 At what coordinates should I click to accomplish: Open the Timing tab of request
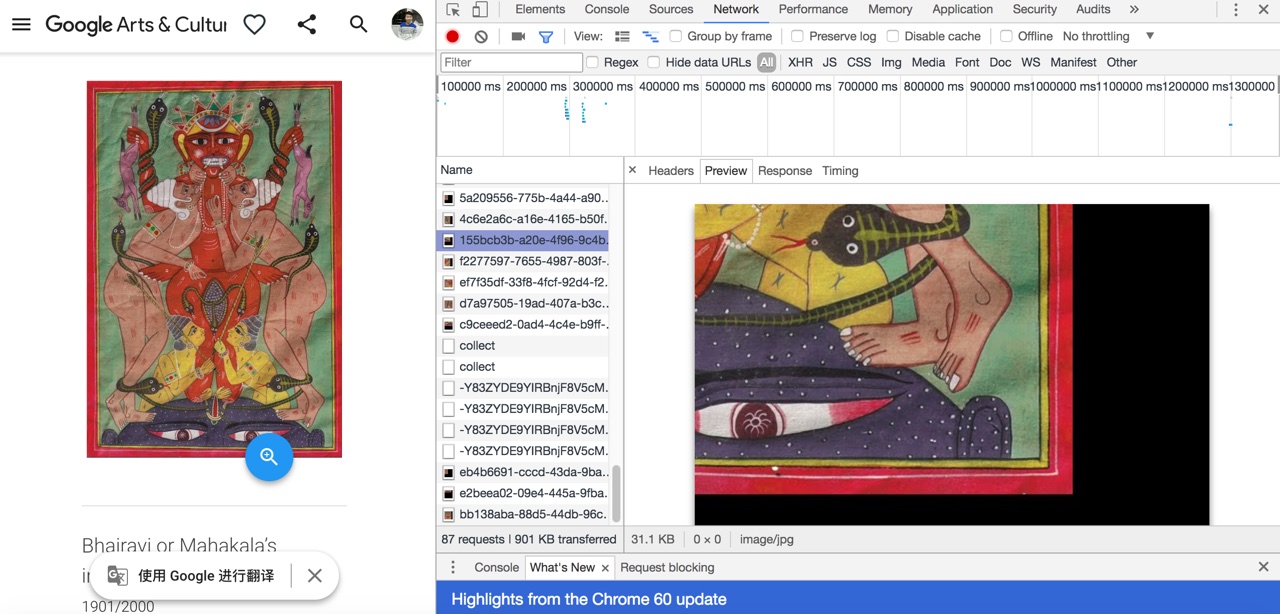(840, 171)
